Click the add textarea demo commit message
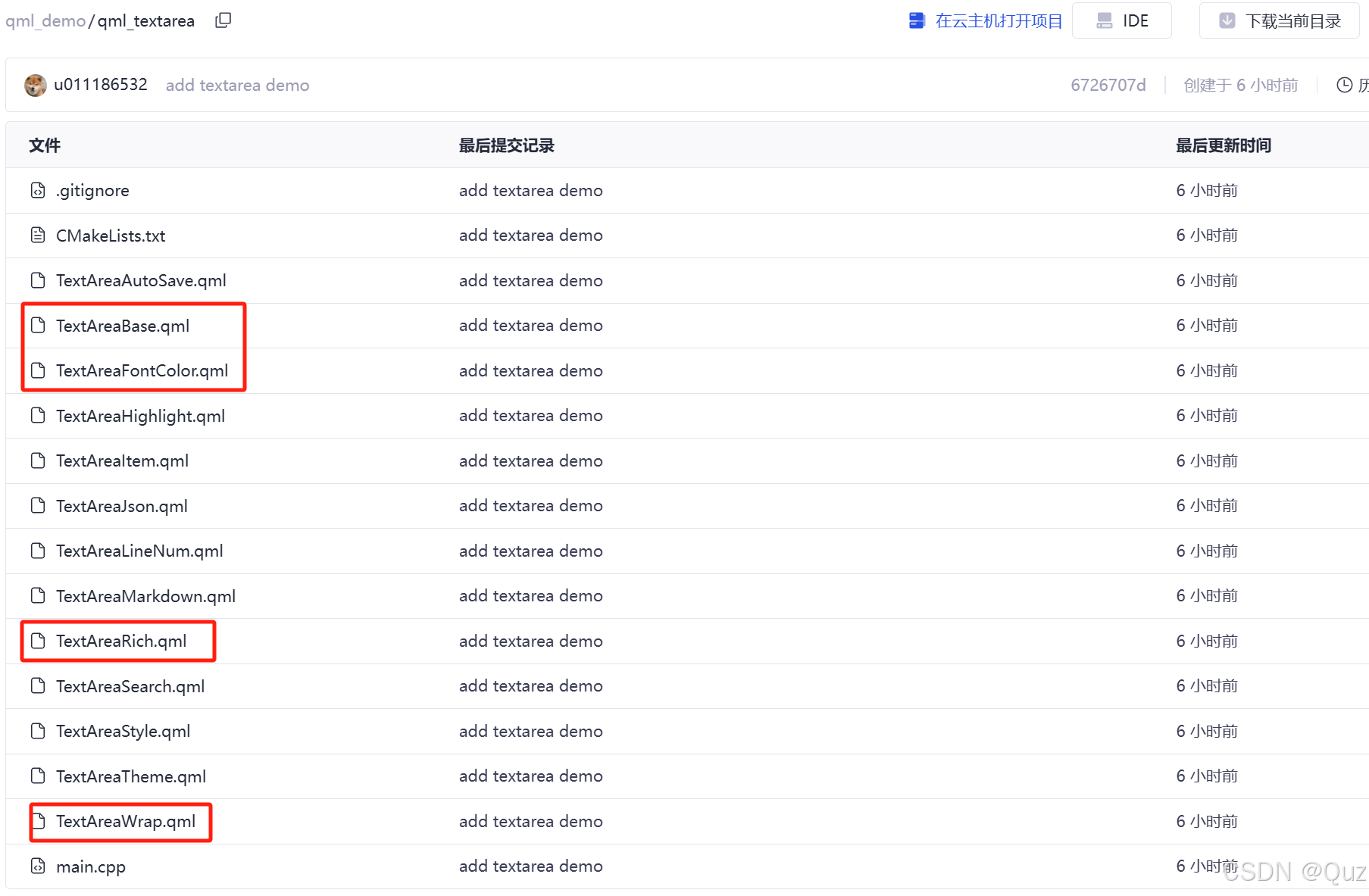The height and width of the screenshot is (896, 1369). pyautogui.click(x=237, y=85)
